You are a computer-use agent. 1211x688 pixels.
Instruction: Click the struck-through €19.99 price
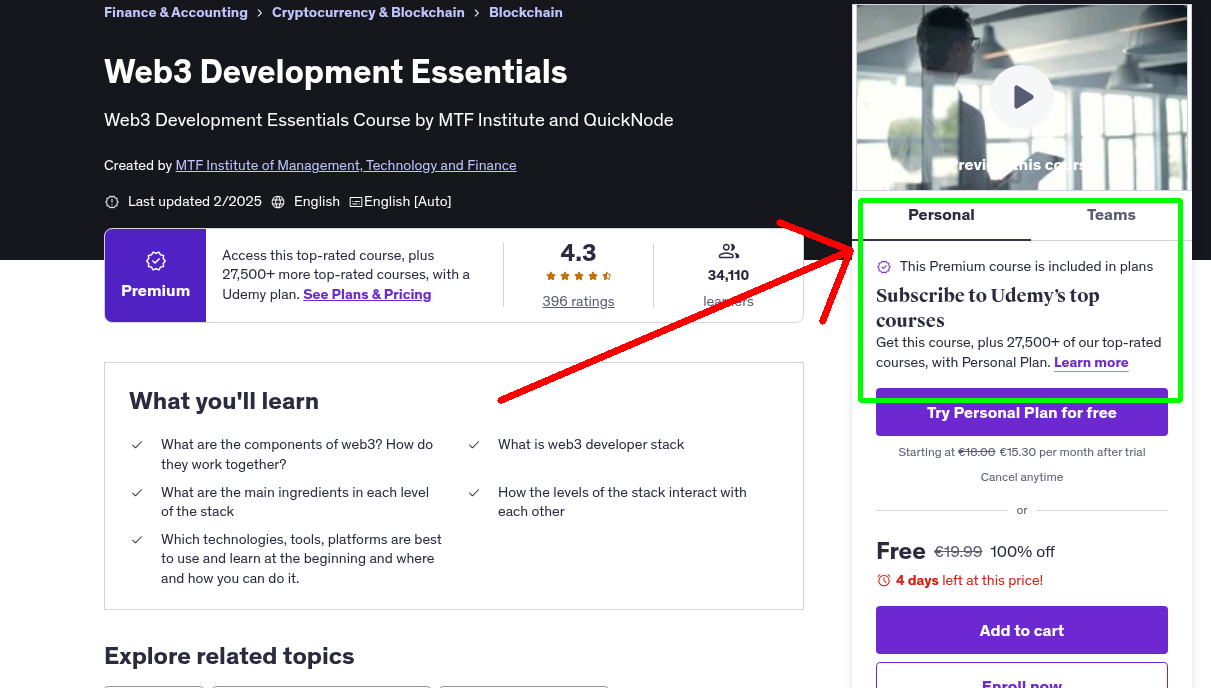point(958,552)
